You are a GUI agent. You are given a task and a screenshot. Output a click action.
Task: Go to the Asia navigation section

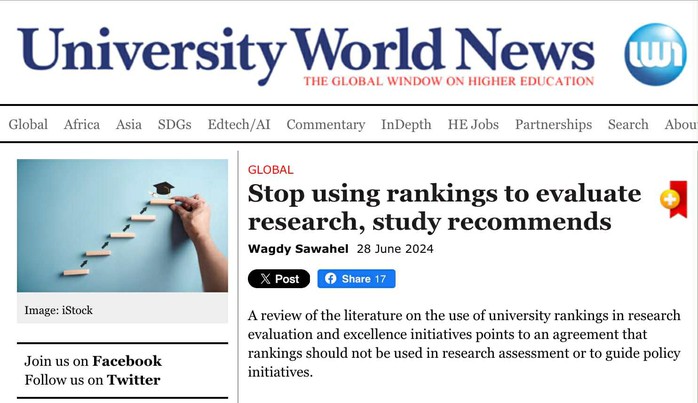click(x=129, y=125)
